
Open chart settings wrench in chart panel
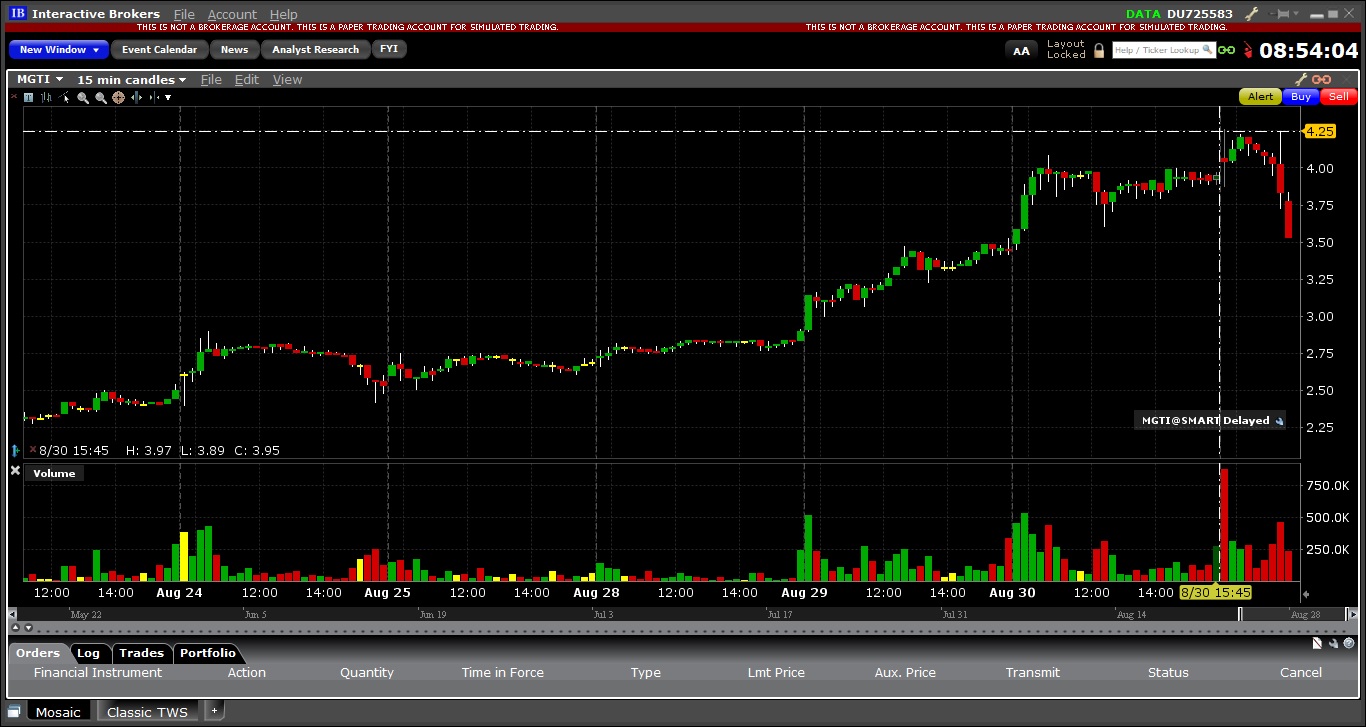coord(1301,79)
